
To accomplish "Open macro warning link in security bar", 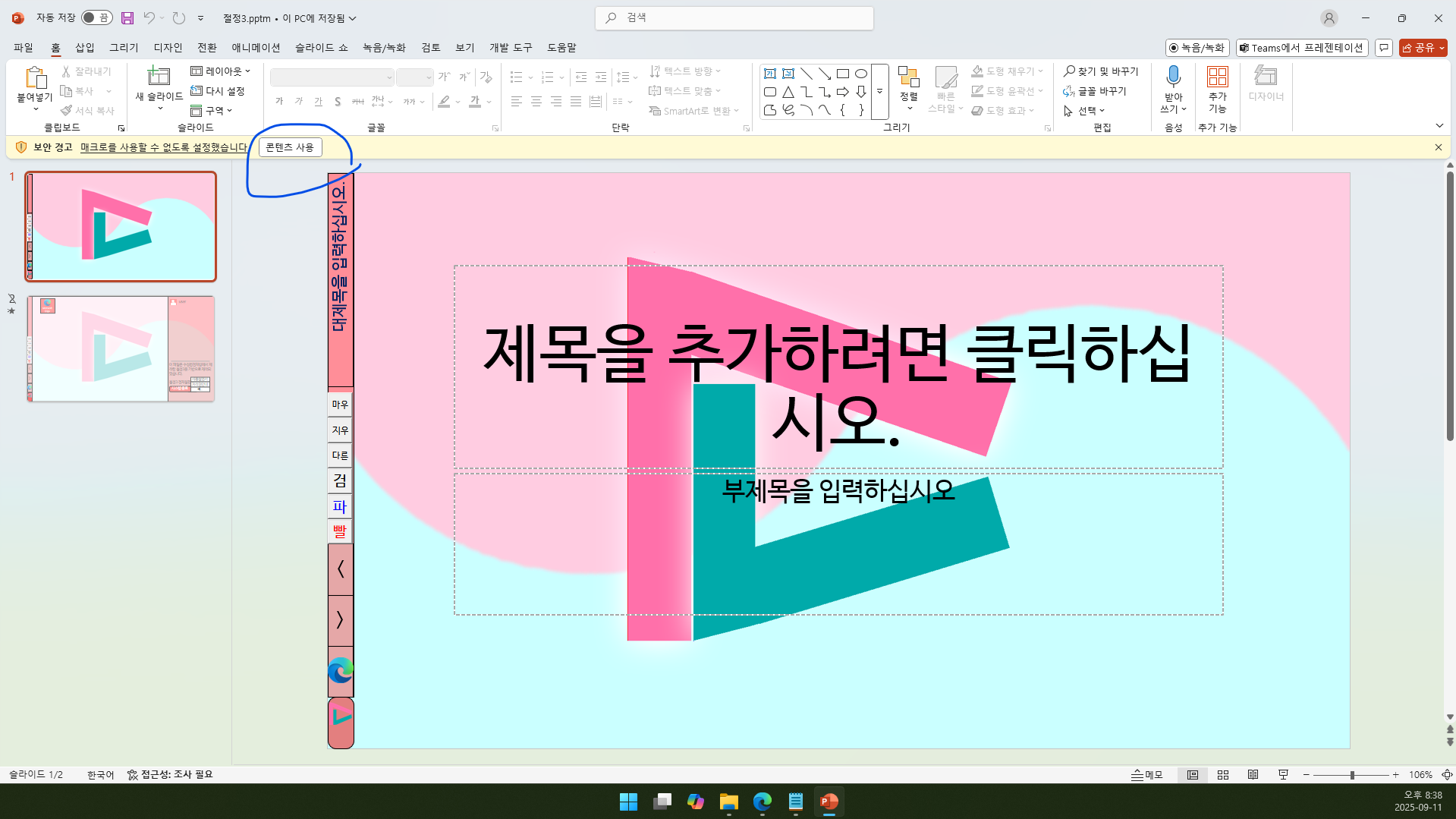I will coord(164,147).
